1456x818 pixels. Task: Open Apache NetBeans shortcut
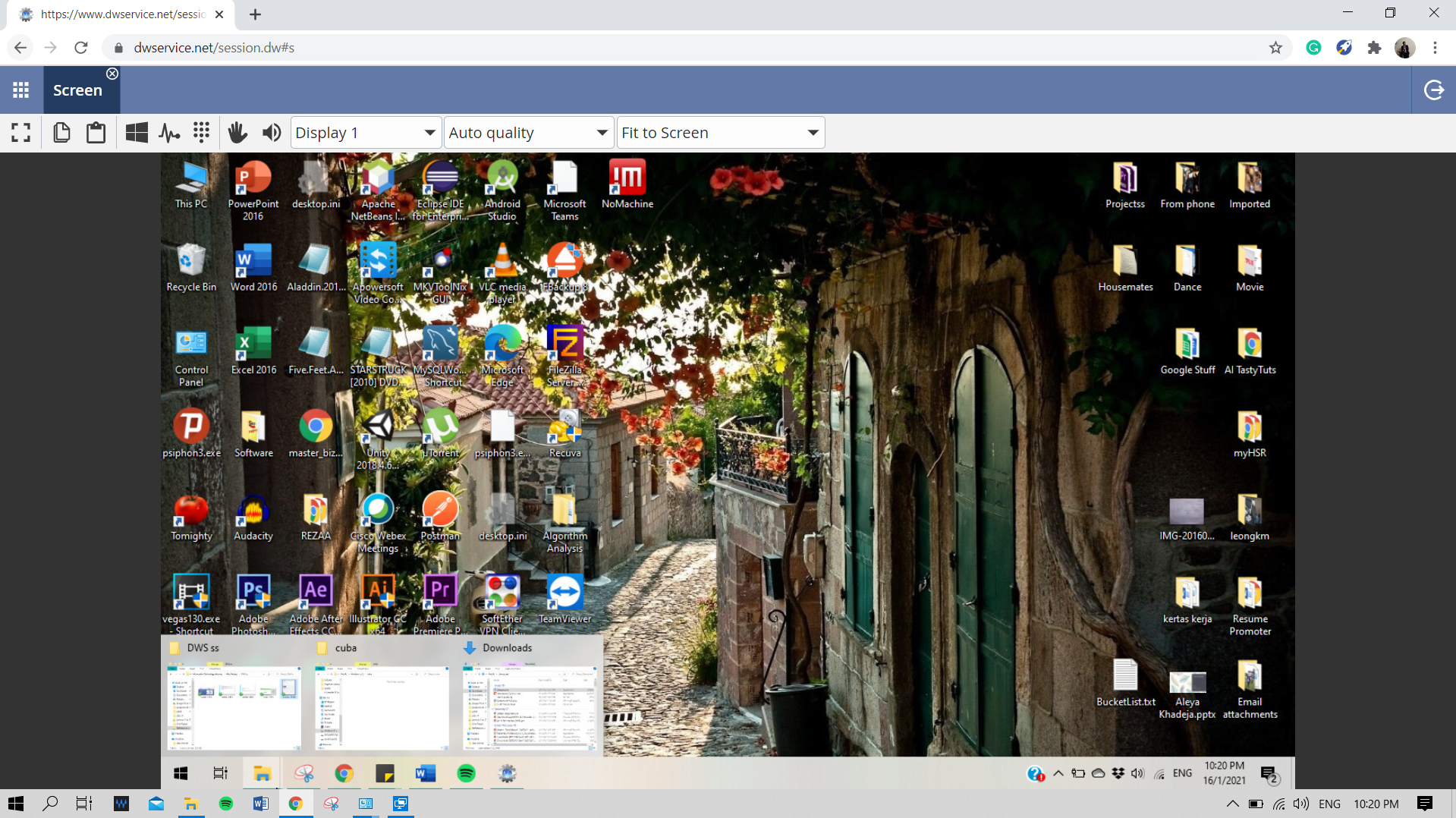point(378,190)
